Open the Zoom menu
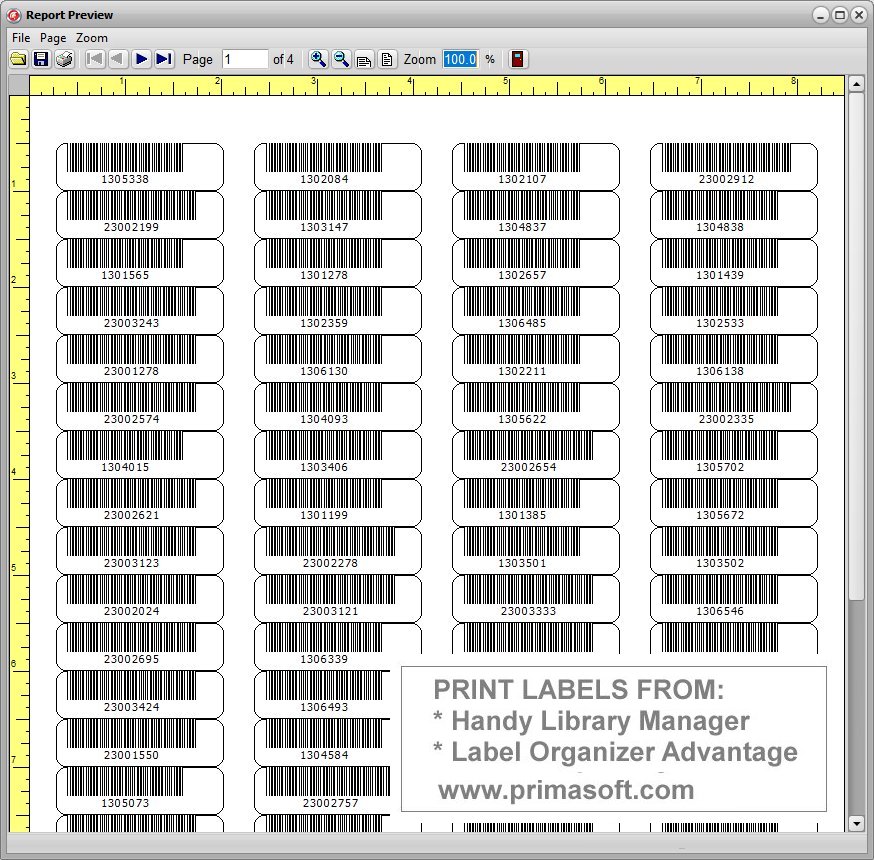The height and width of the screenshot is (860, 874). [92, 38]
